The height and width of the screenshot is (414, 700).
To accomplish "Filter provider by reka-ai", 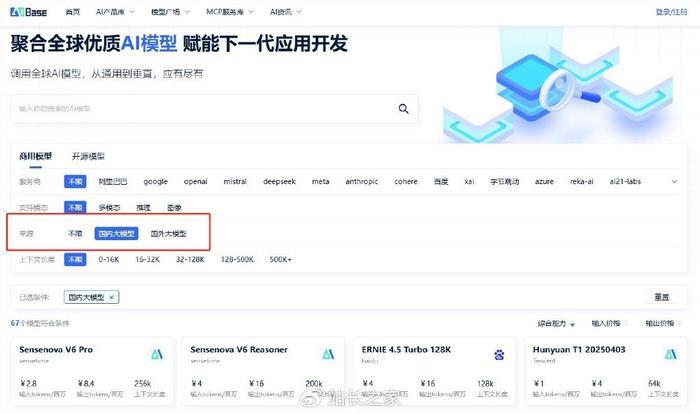I will [582, 181].
